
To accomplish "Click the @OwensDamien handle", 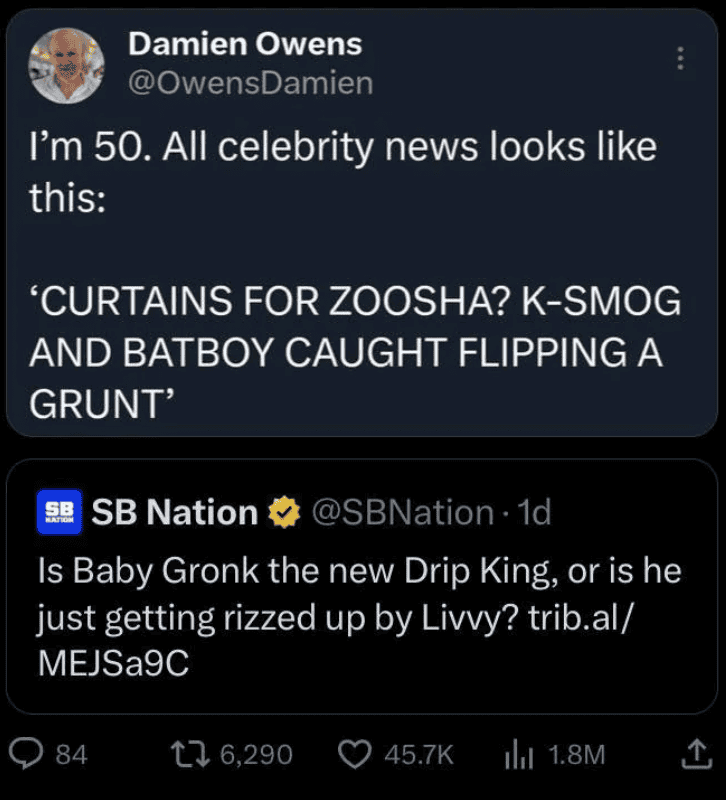I will (250, 83).
